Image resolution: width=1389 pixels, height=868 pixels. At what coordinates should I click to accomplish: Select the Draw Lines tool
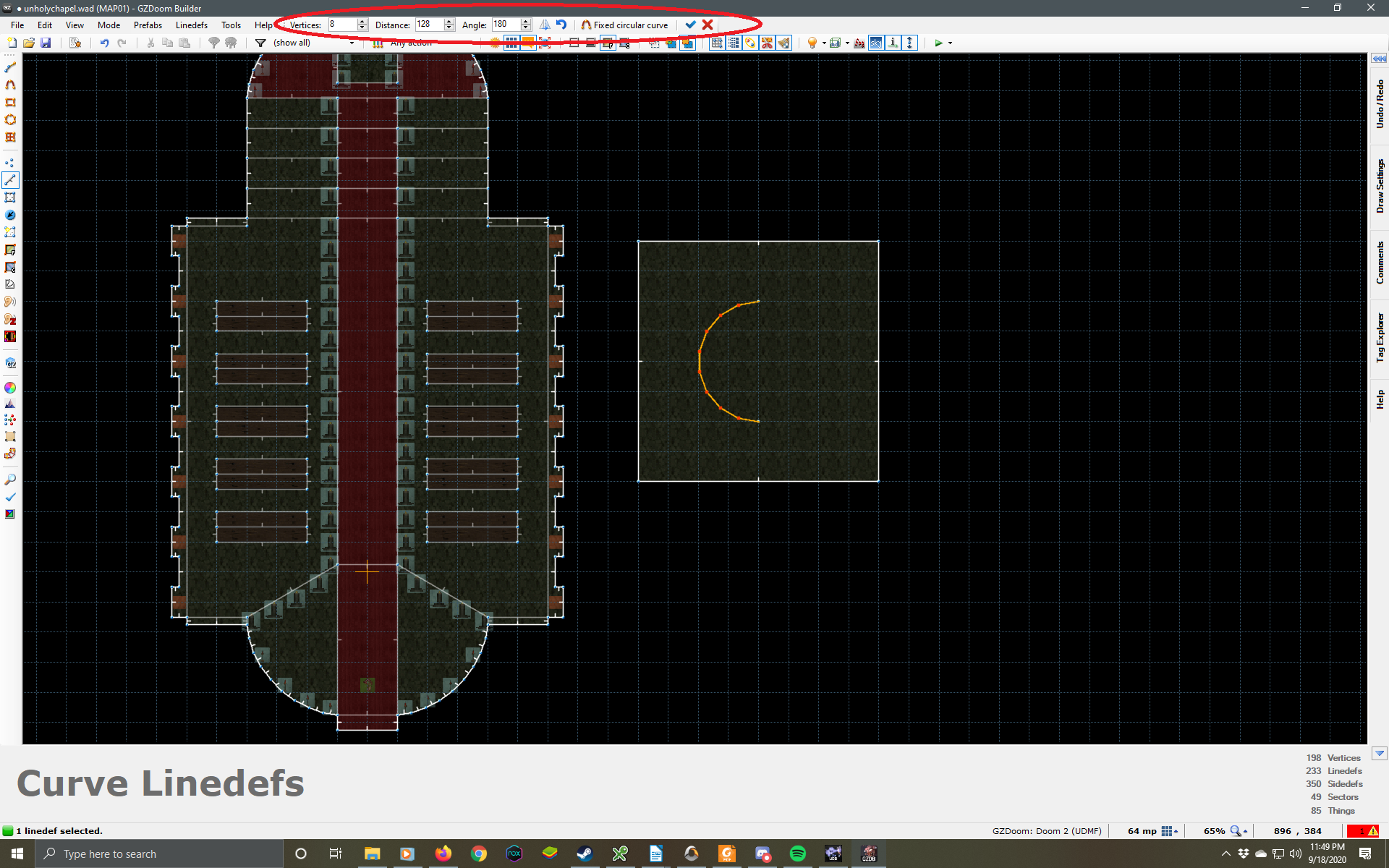coord(10,67)
